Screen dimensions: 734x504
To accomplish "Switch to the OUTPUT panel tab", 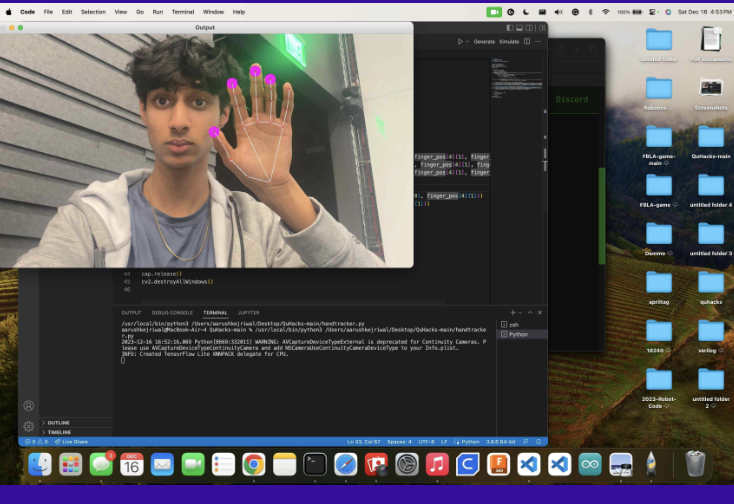I will [x=131, y=313].
